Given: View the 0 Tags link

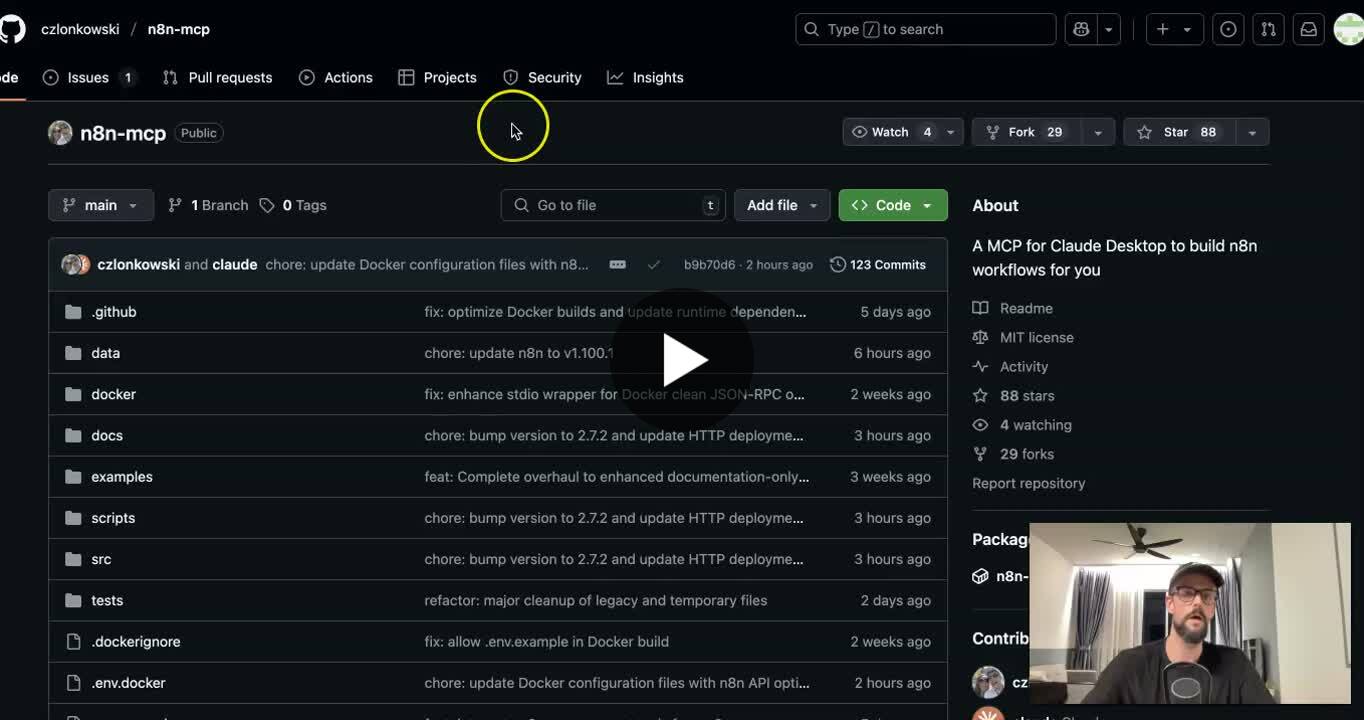Looking at the screenshot, I should click(293, 205).
